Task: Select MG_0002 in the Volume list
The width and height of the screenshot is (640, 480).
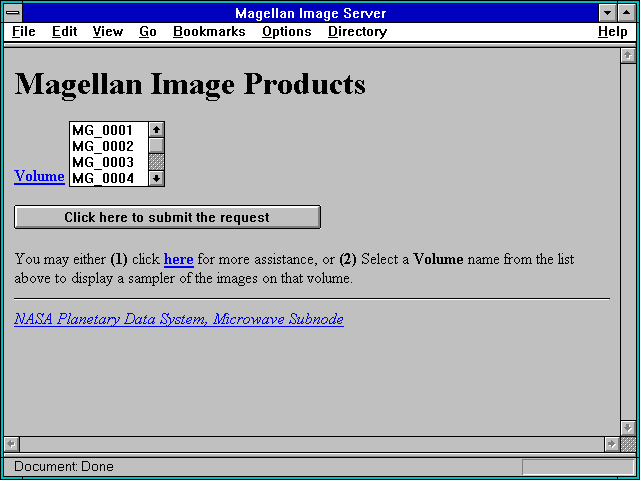Action: point(109,146)
